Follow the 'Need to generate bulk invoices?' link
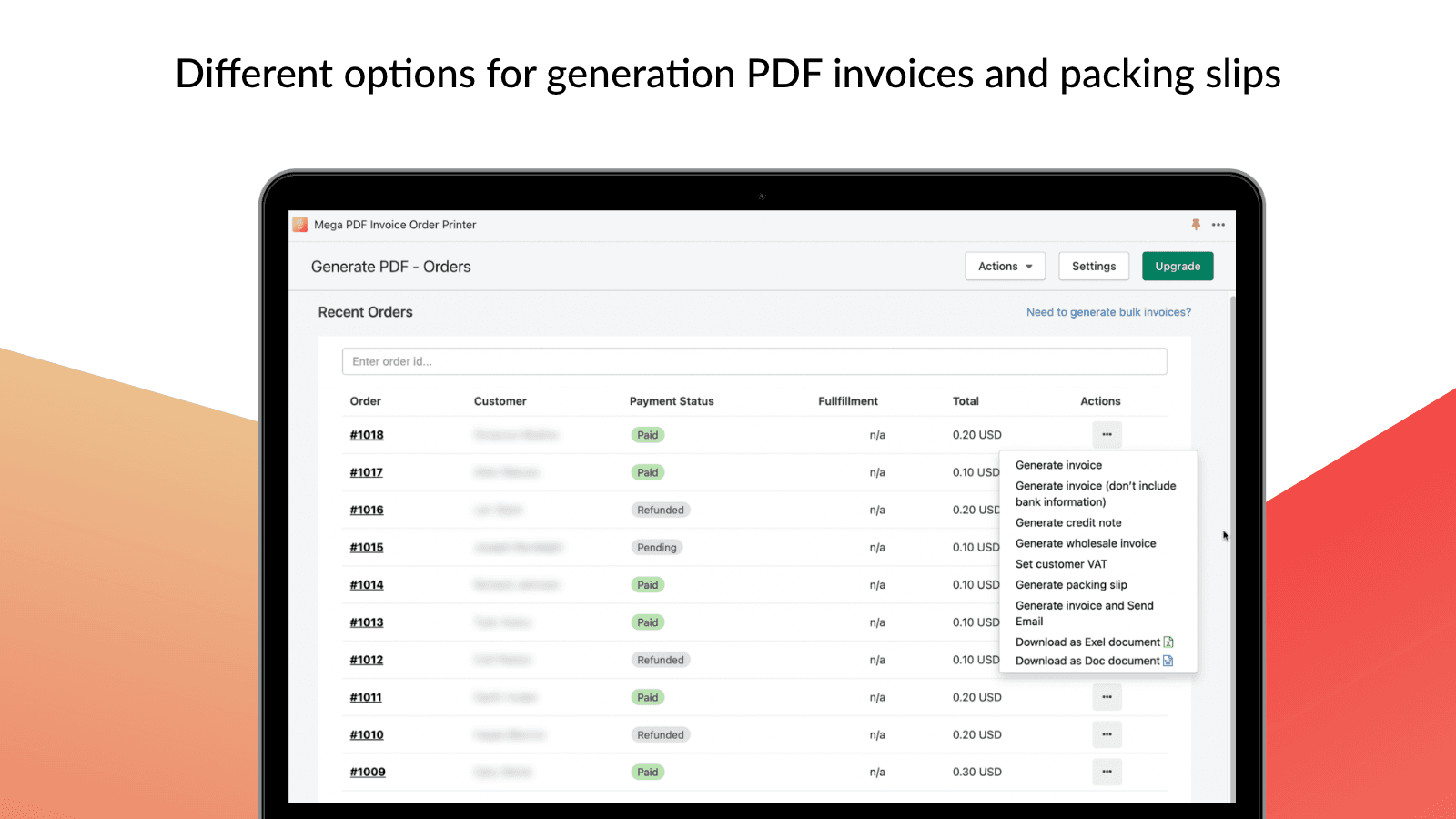 (x=1108, y=311)
